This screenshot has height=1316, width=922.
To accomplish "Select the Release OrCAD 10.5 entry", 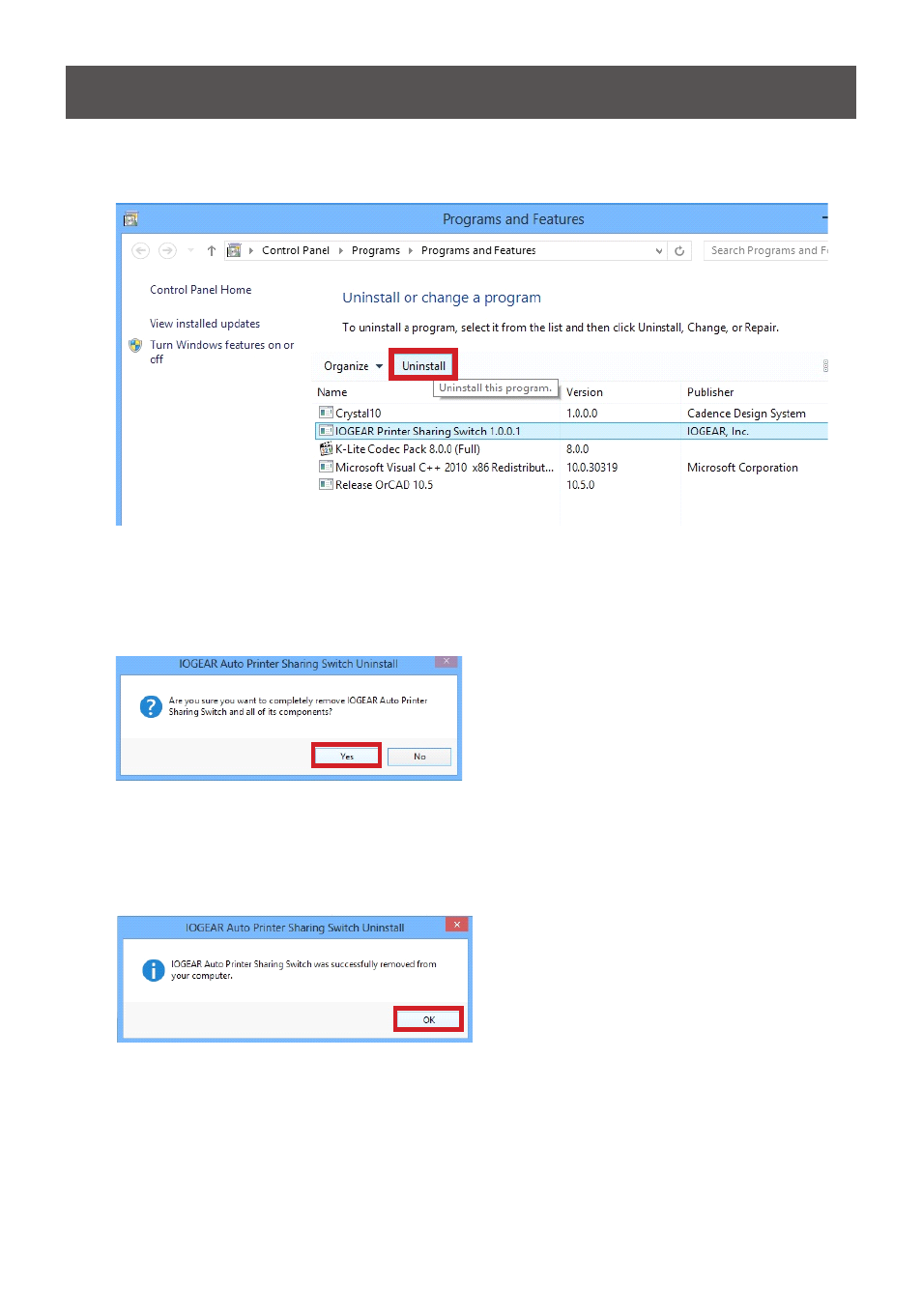I will [x=385, y=485].
